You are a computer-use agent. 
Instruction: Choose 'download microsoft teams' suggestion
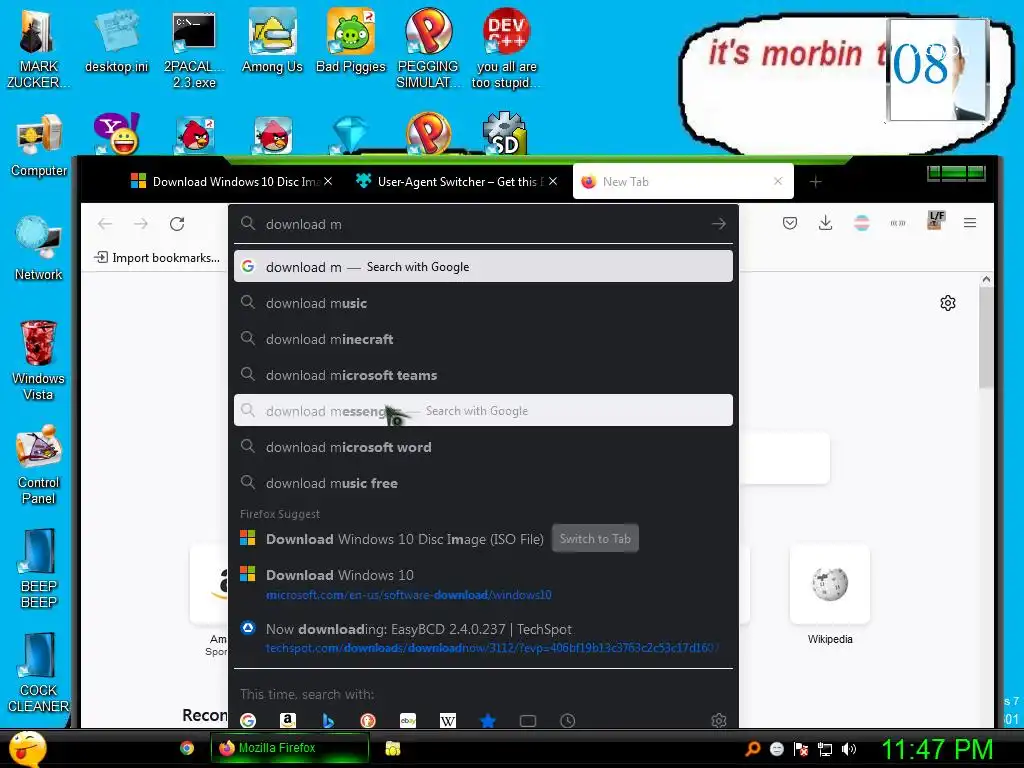coord(483,375)
